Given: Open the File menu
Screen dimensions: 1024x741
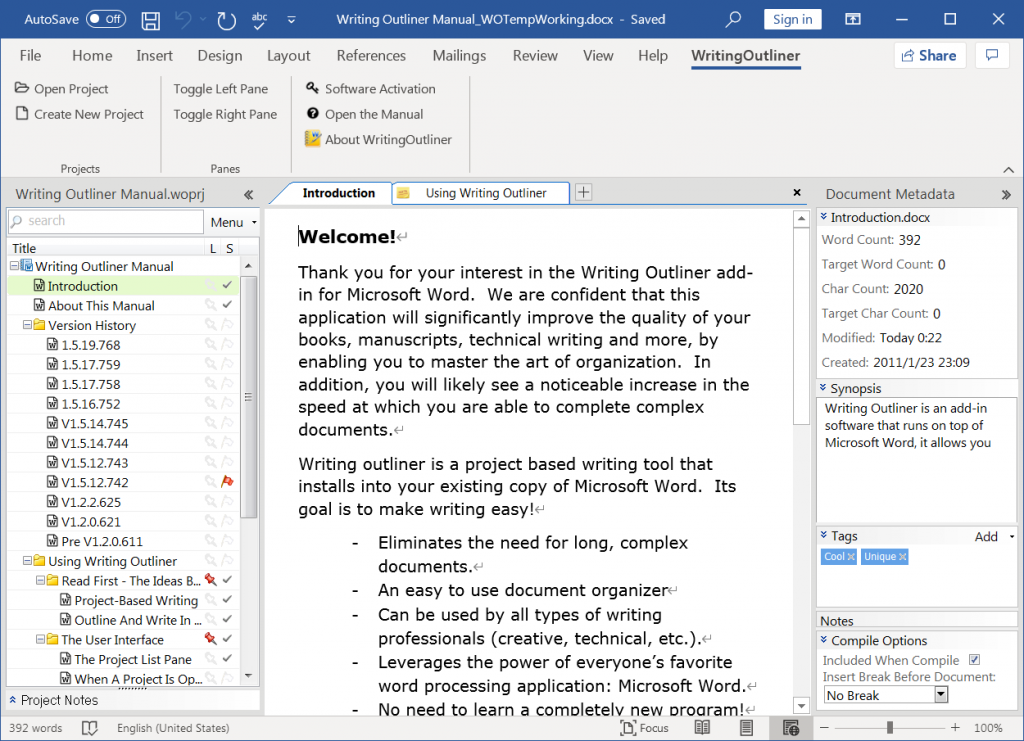Looking at the screenshot, I should pos(30,55).
